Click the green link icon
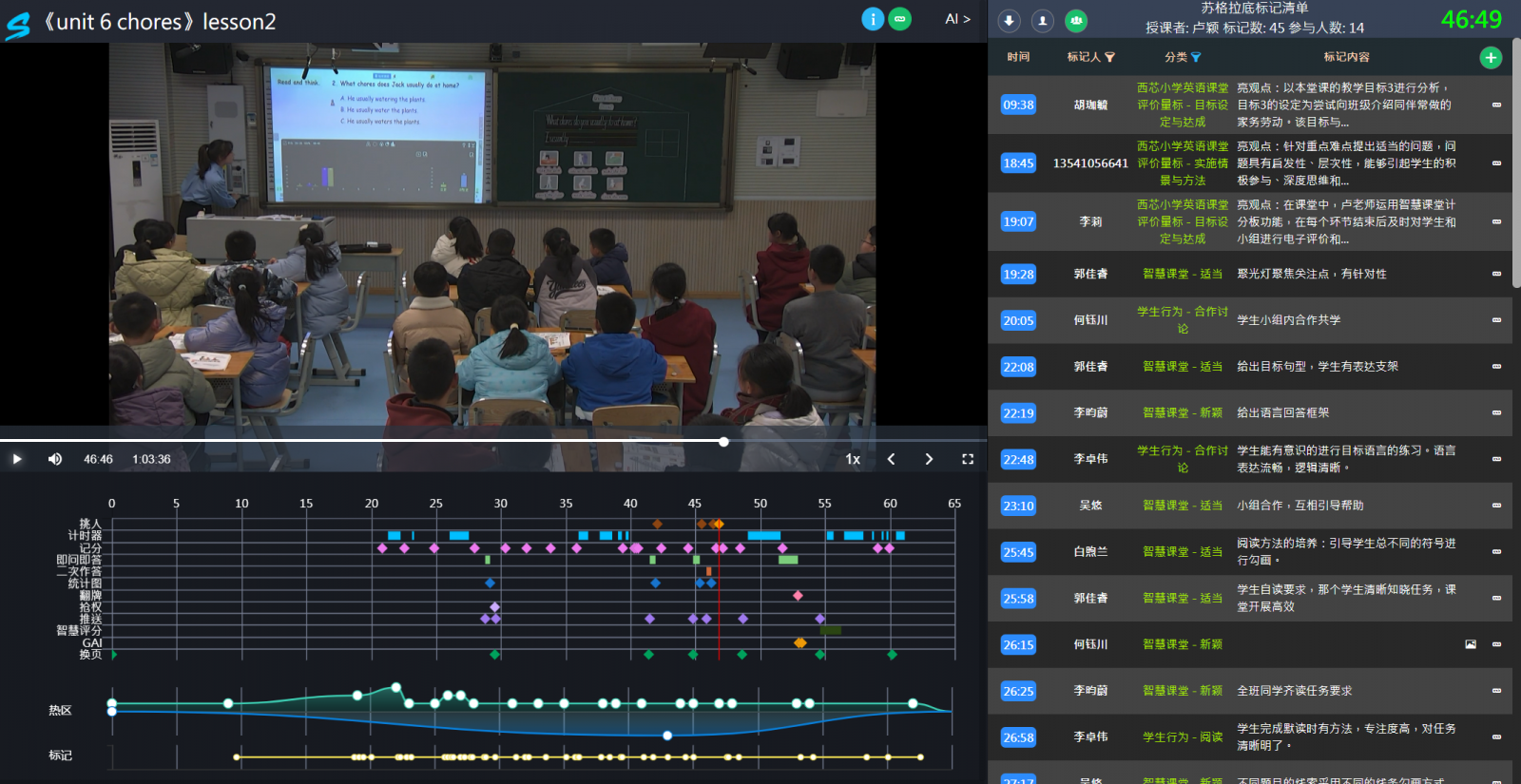 (899, 19)
